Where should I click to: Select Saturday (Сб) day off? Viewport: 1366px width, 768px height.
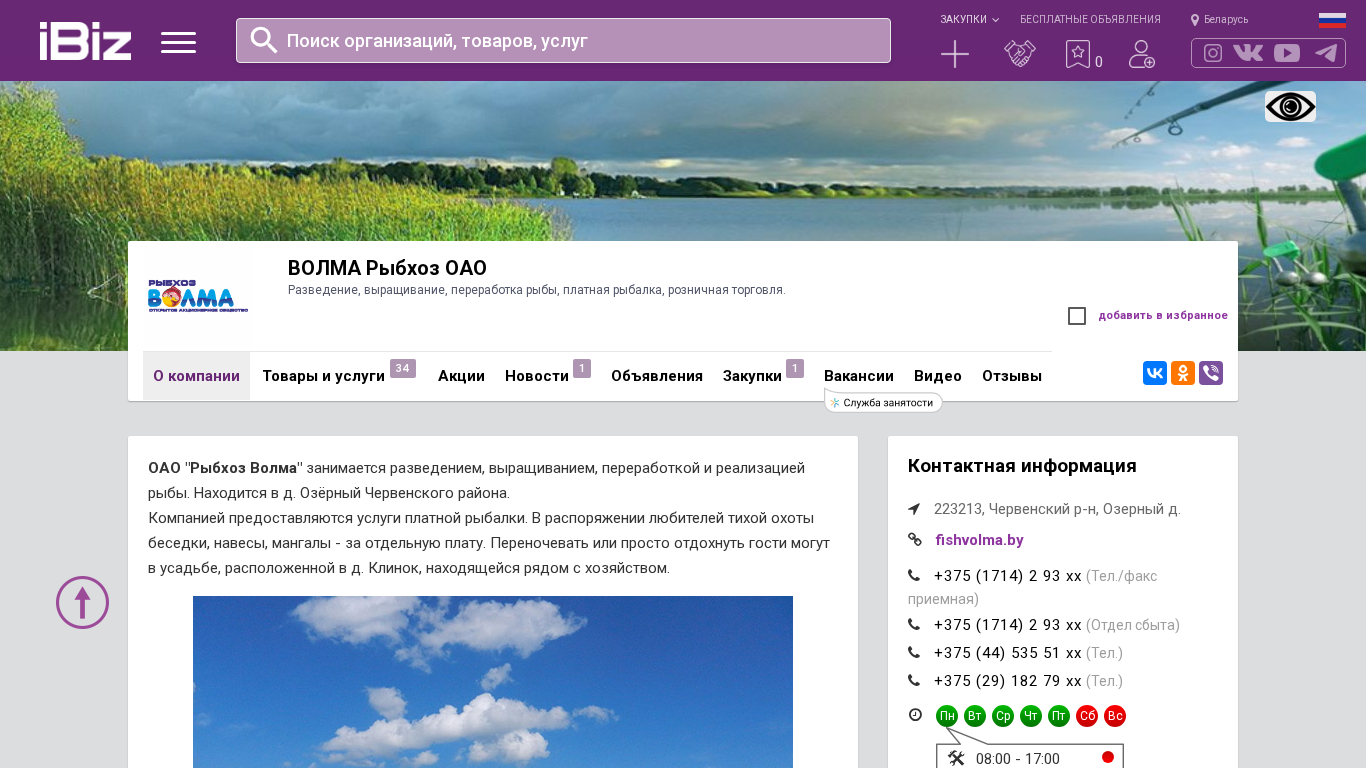coord(1087,716)
